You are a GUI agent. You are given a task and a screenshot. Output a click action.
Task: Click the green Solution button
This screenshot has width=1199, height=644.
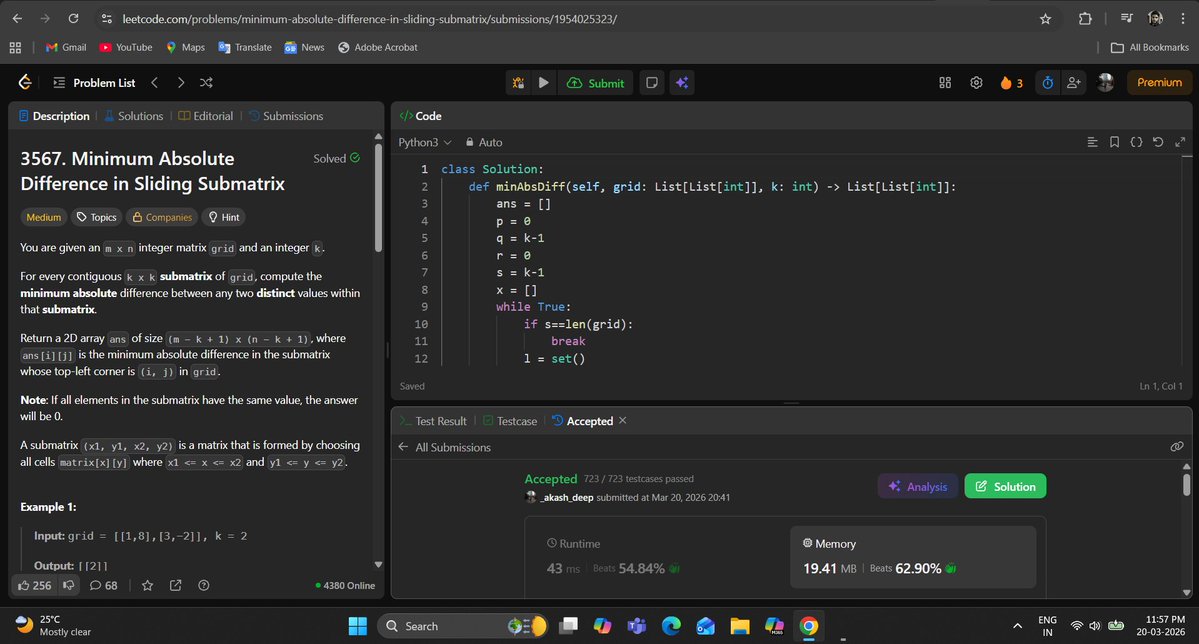[1006, 486]
